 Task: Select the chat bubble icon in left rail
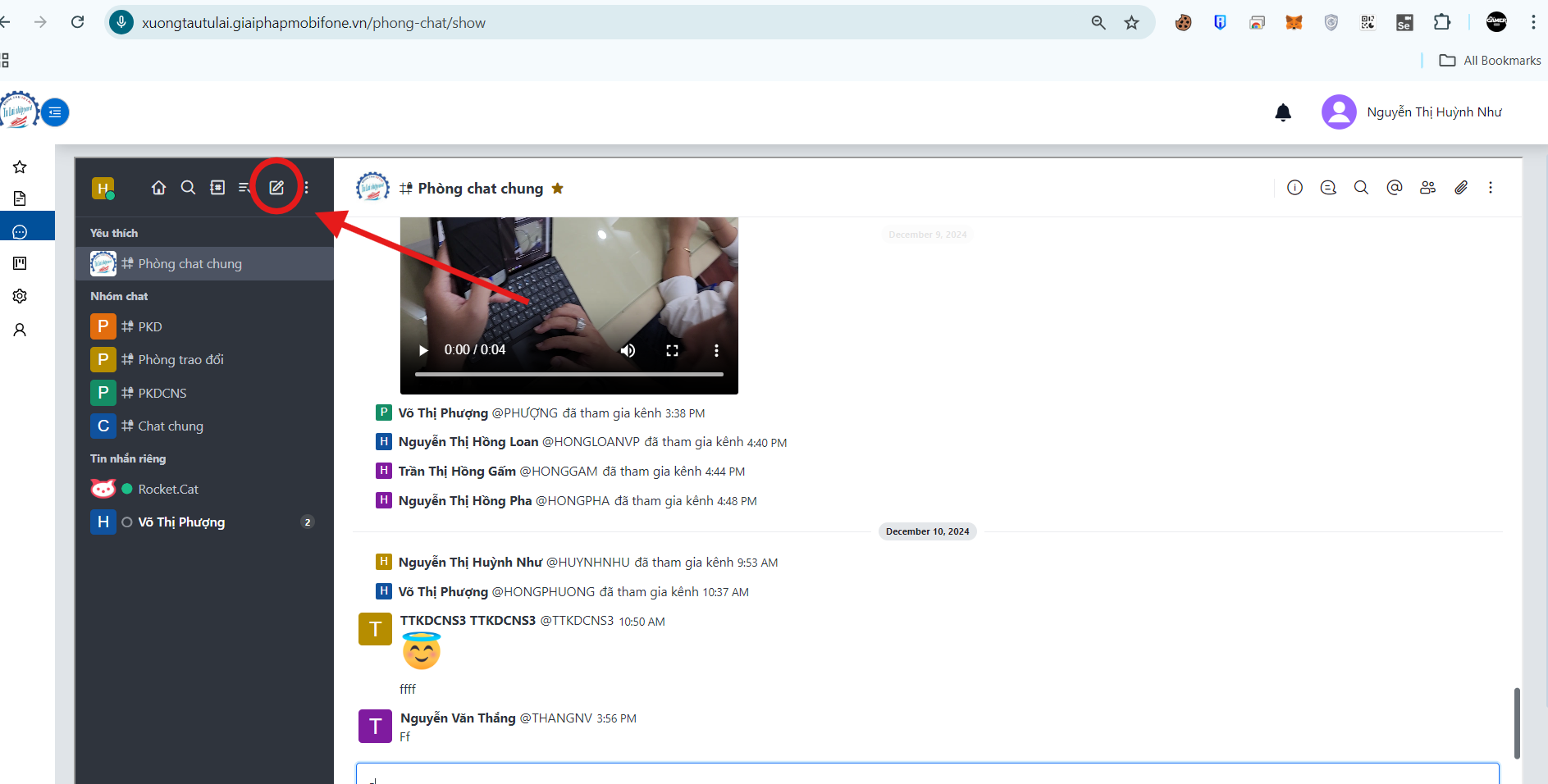pyautogui.click(x=20, y=232)
